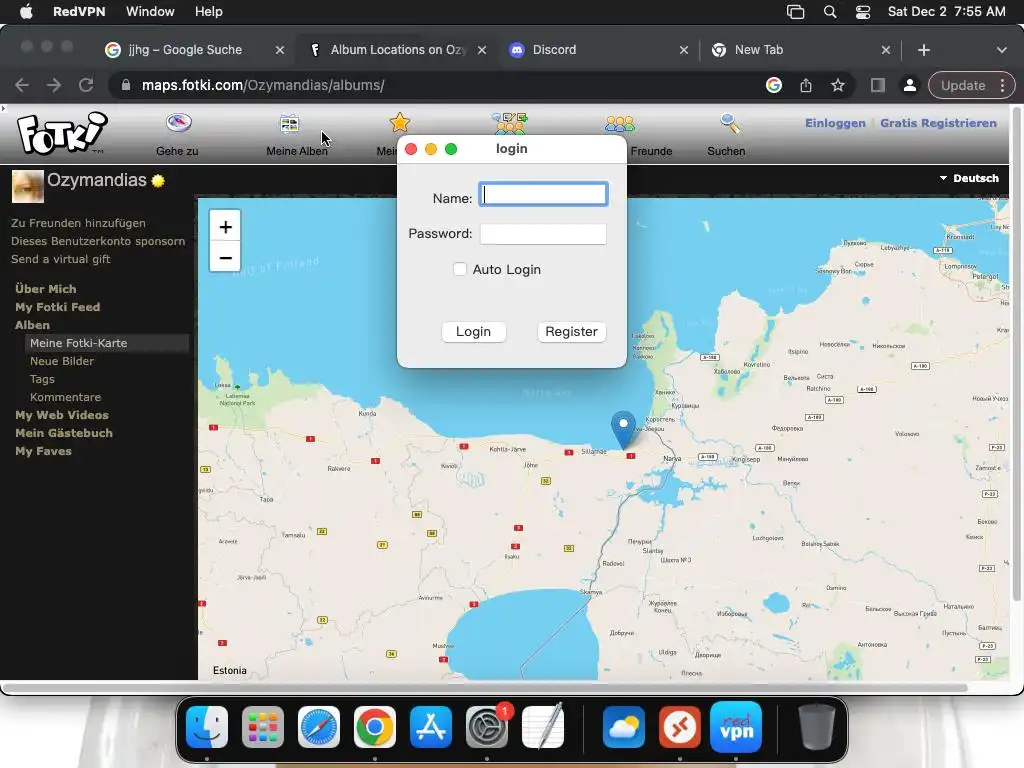1024x768 pixels.
Task: Click the Gratis Registrieren link
Action: (938, 123)
